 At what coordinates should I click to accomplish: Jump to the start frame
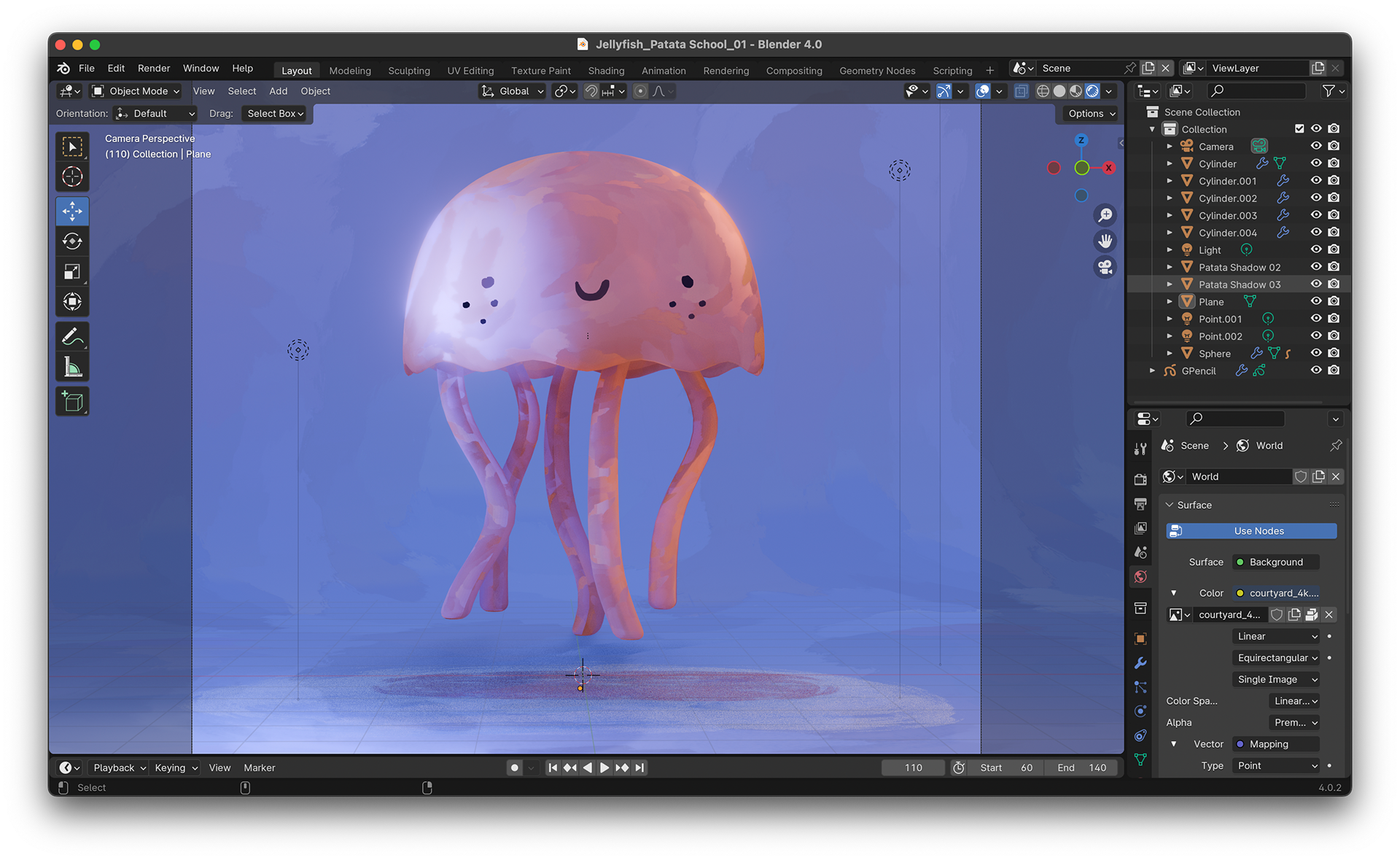click(x=553, y=767)
